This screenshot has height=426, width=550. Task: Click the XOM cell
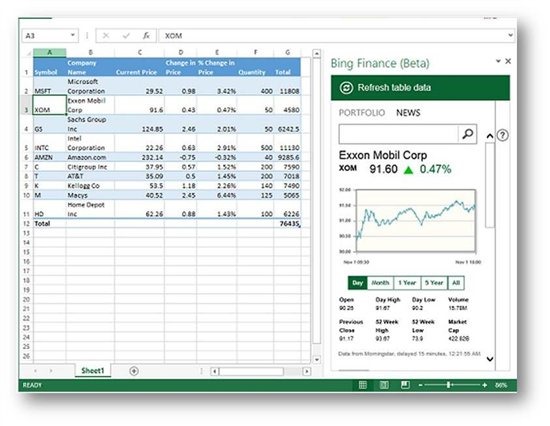49,105
